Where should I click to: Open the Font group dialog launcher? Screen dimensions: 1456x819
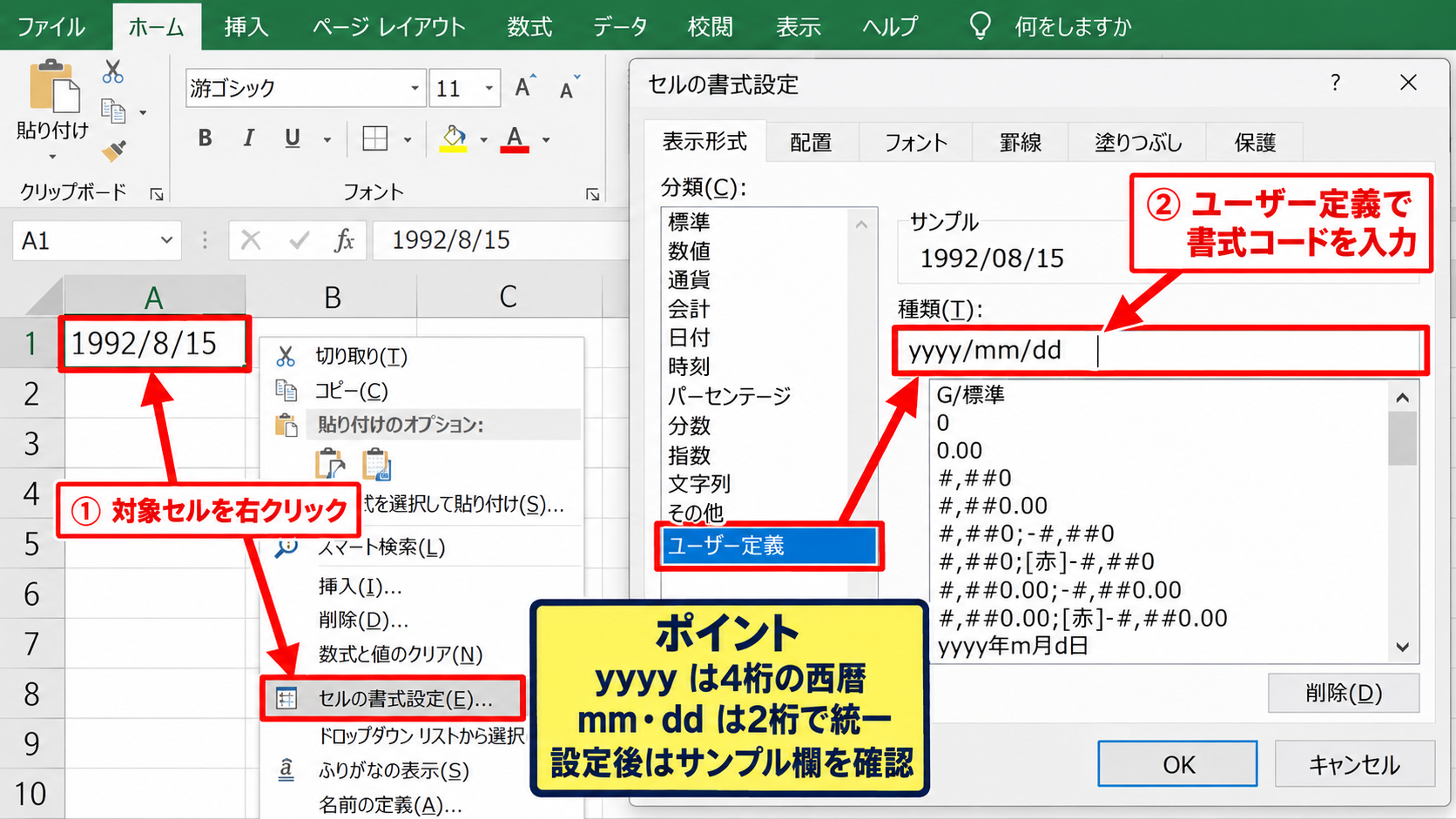click(x=592, y=194)
